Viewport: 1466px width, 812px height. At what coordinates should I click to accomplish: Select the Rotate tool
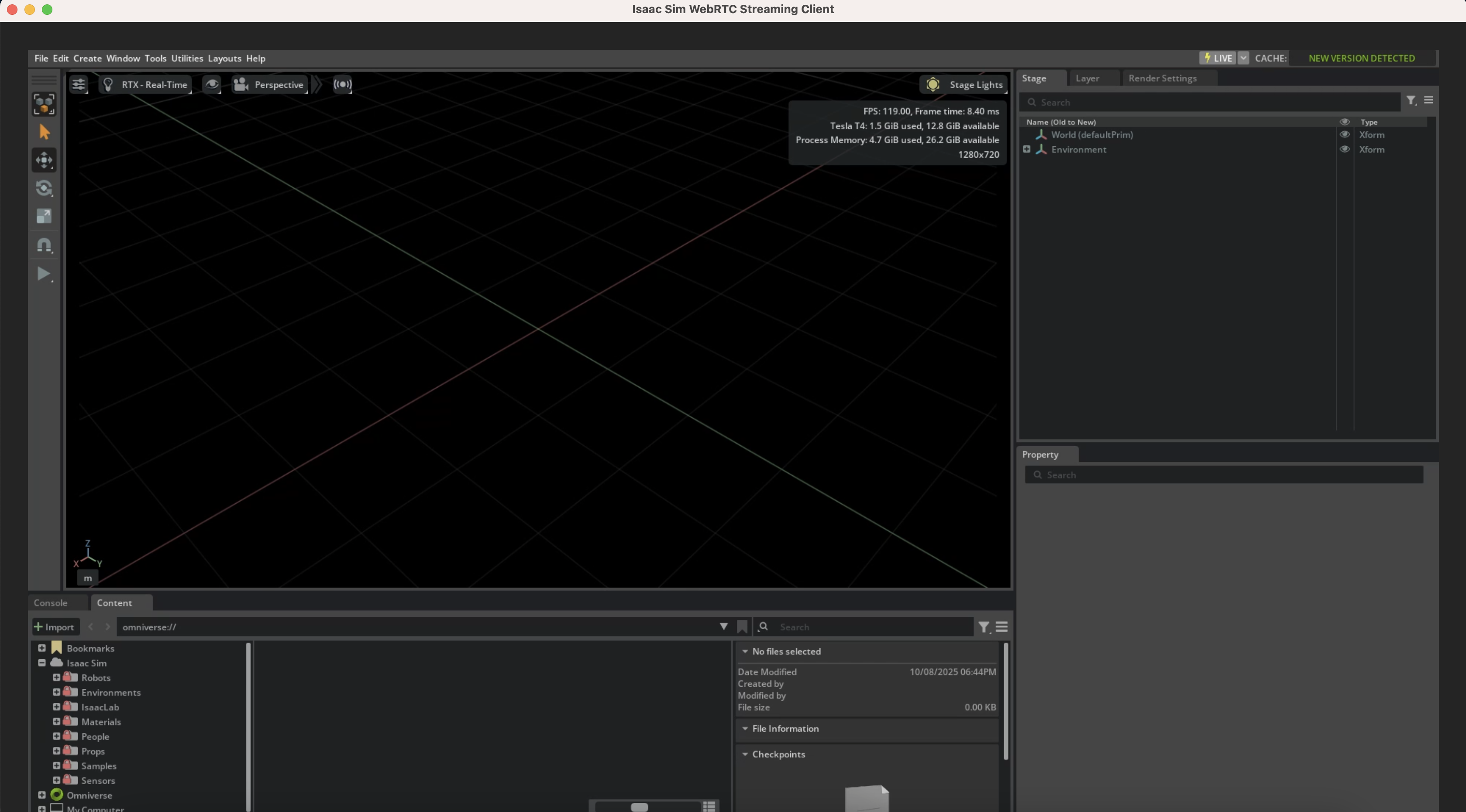coord(45,188)
